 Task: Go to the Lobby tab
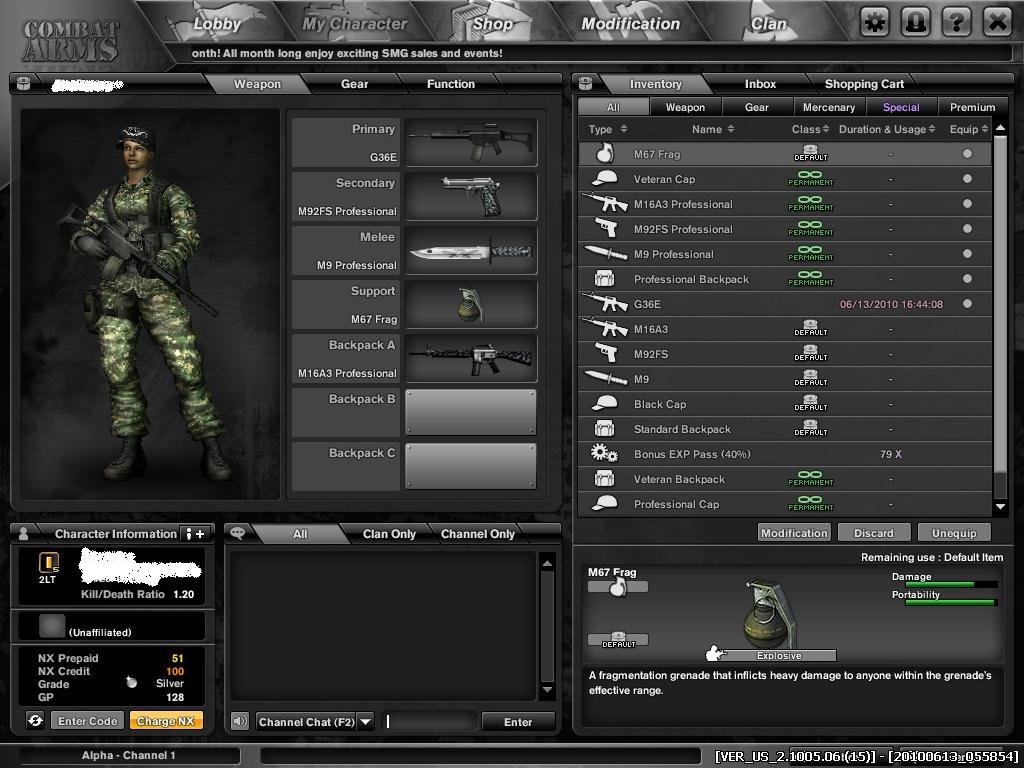coord(217,24)
